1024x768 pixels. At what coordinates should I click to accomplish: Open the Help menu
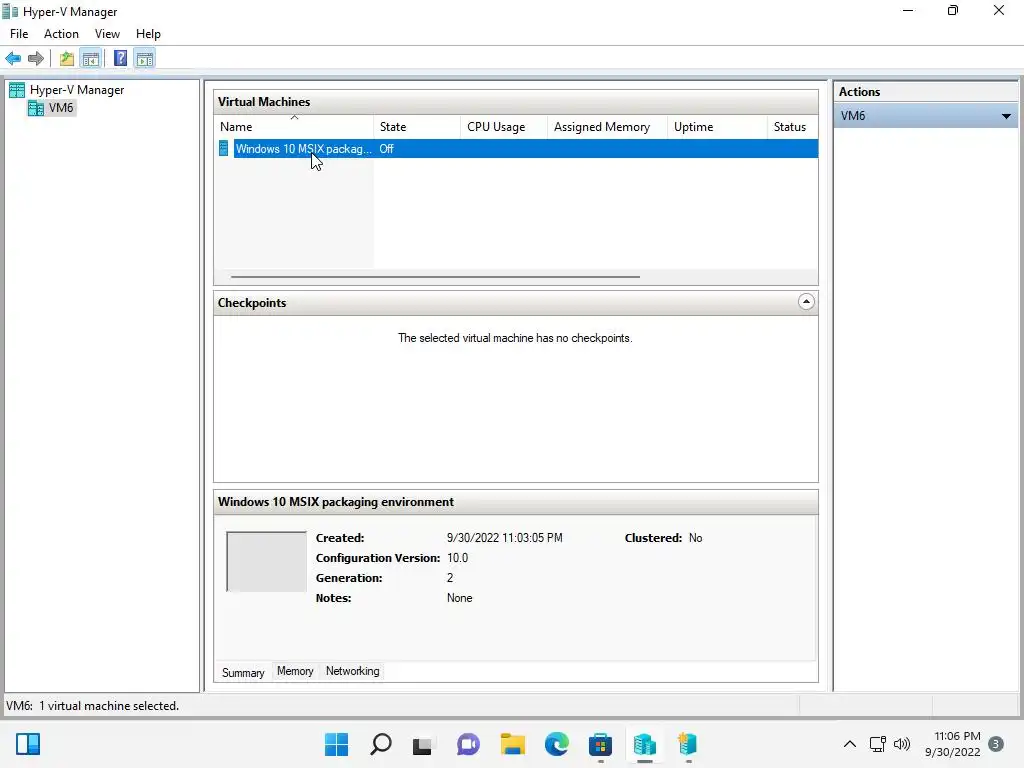tap(148, 34)
